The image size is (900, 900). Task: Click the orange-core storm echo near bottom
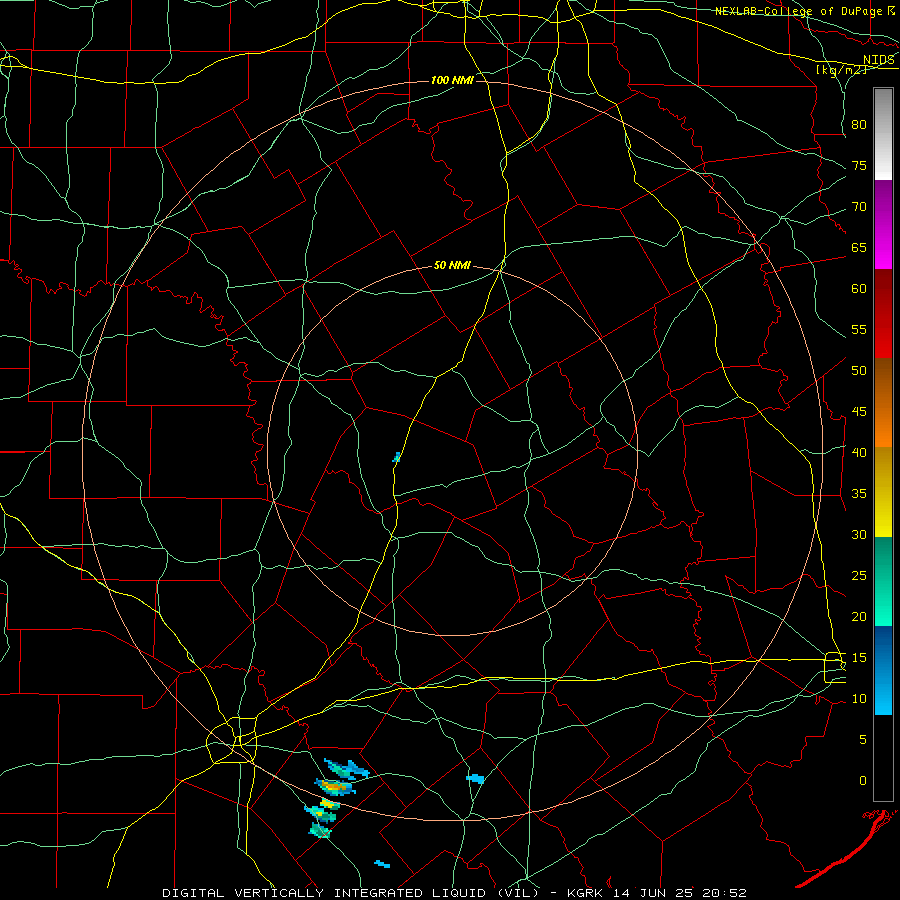point(335,787)
